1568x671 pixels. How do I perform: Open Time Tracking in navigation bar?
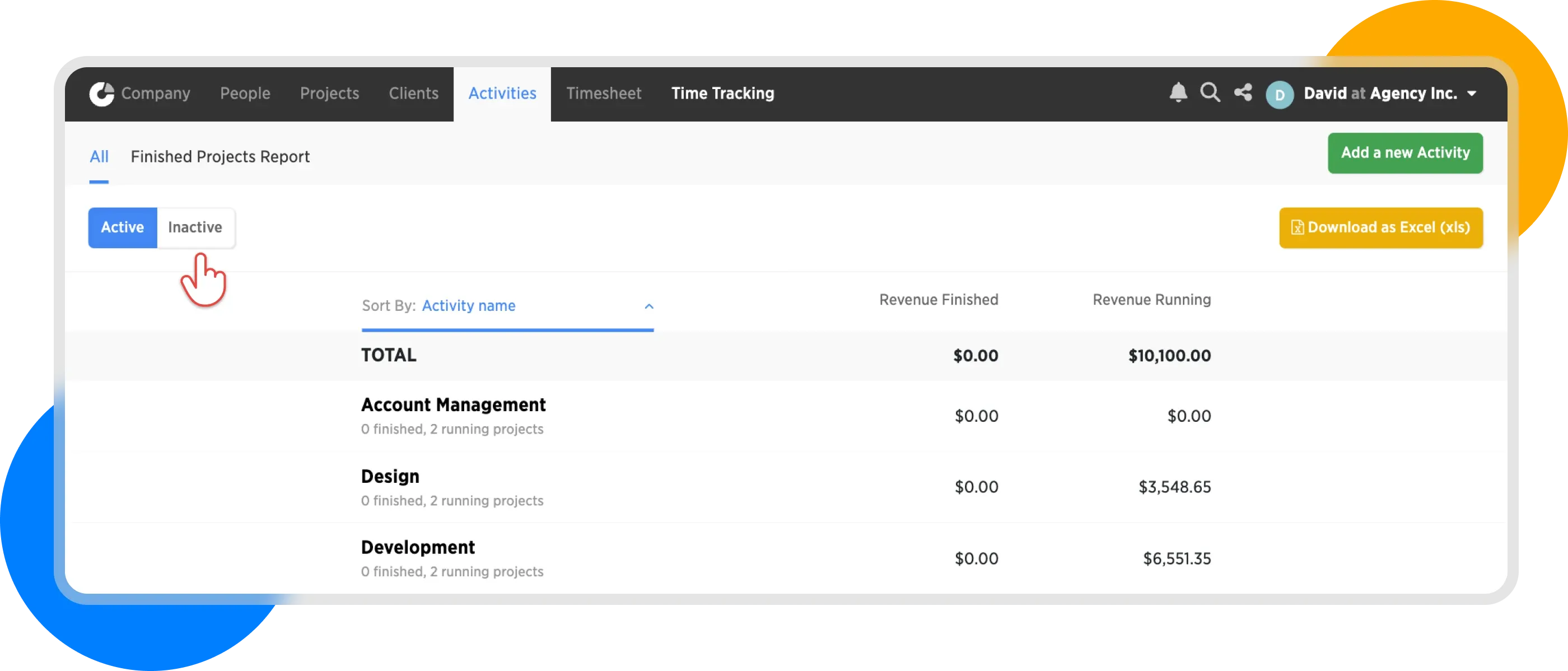click(x=722, y=94)
